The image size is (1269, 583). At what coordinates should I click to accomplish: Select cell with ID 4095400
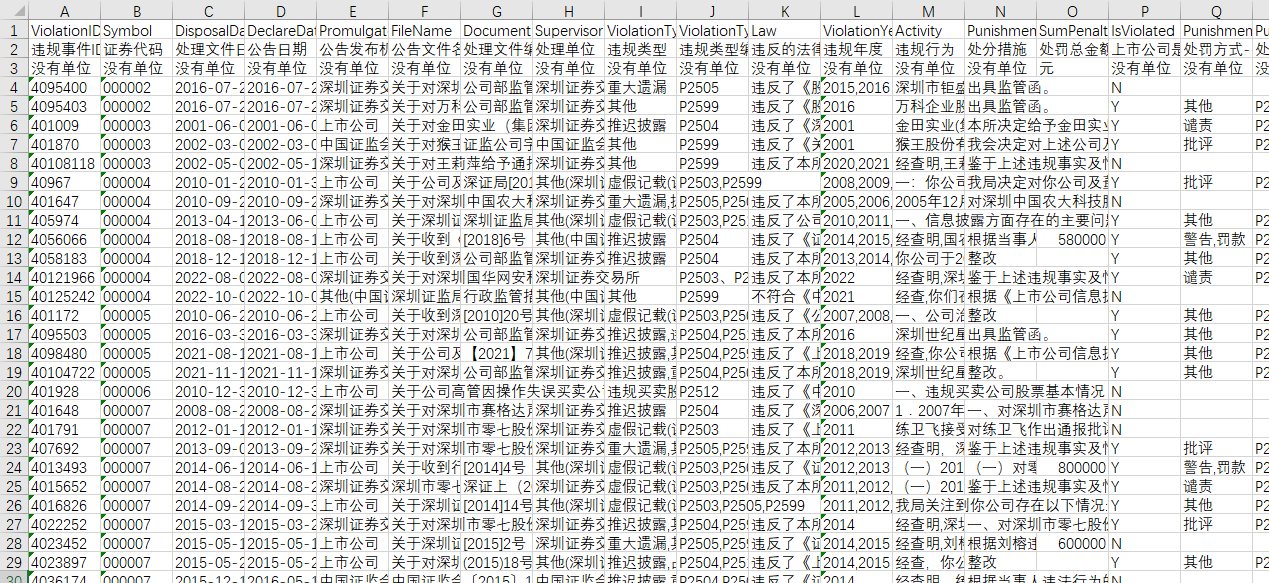[x=64, y=88]
